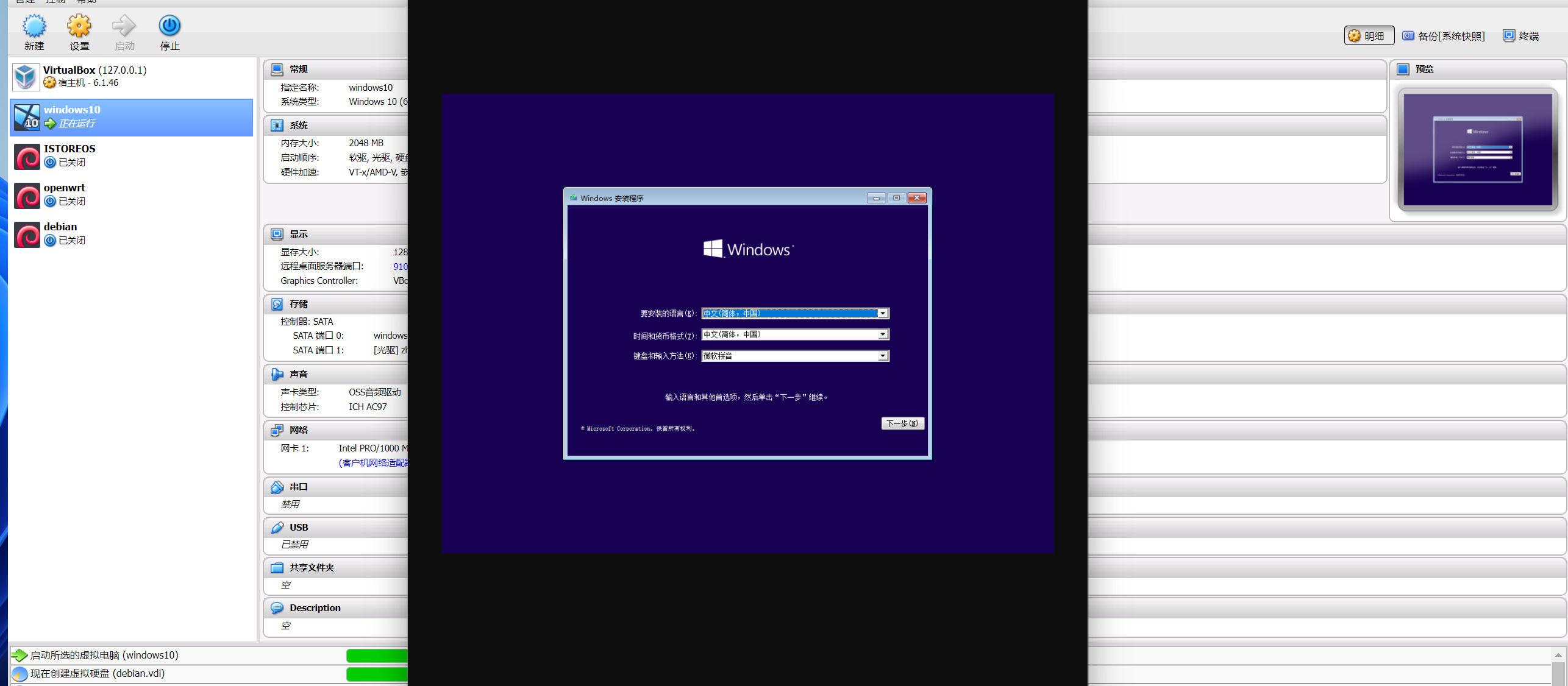
Task: Click the 启动所选的虚拟电脑 task progress bar
Action: click(x=377, y=656)
